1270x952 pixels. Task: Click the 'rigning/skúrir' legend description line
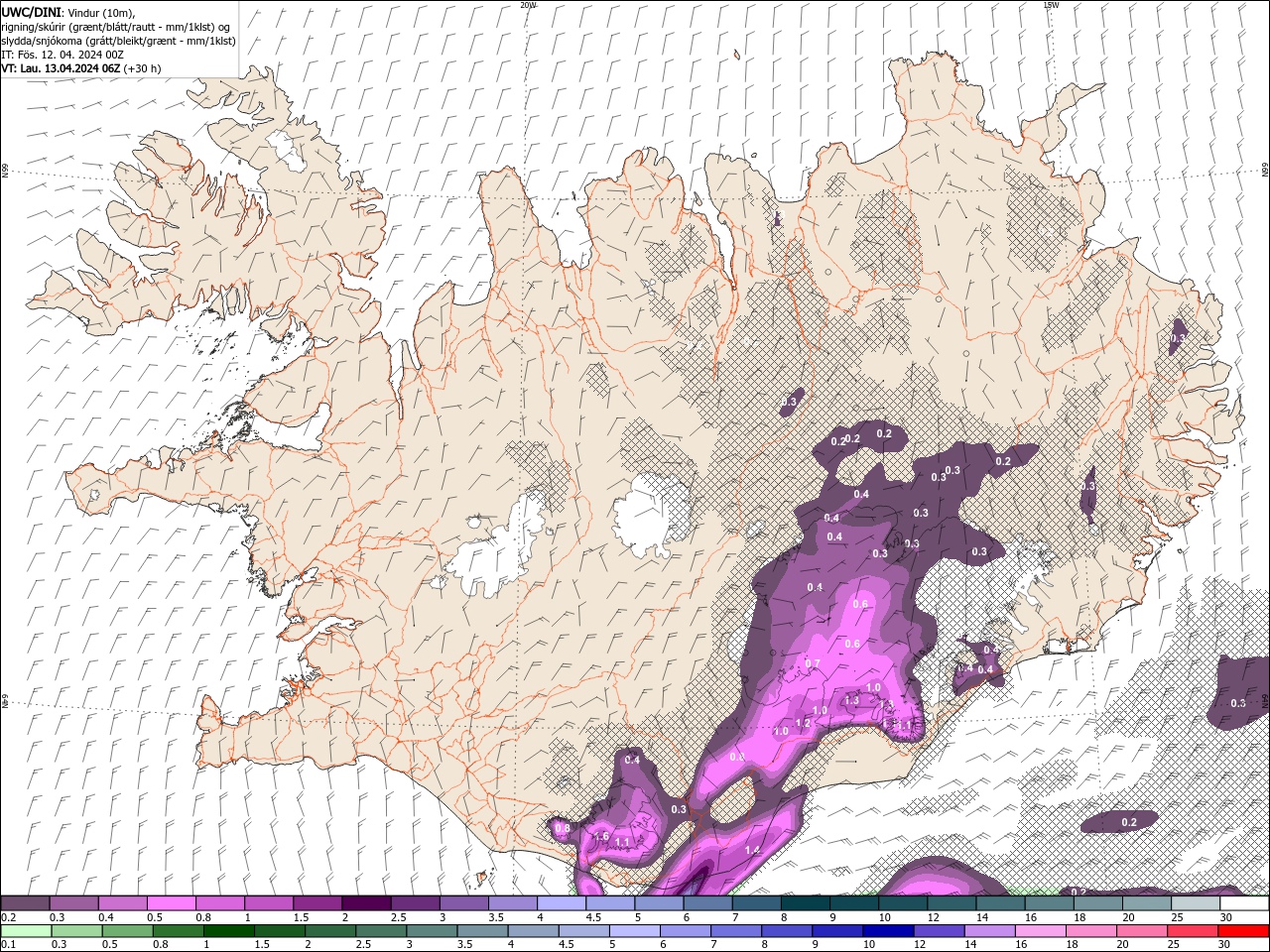pos(115,27)
